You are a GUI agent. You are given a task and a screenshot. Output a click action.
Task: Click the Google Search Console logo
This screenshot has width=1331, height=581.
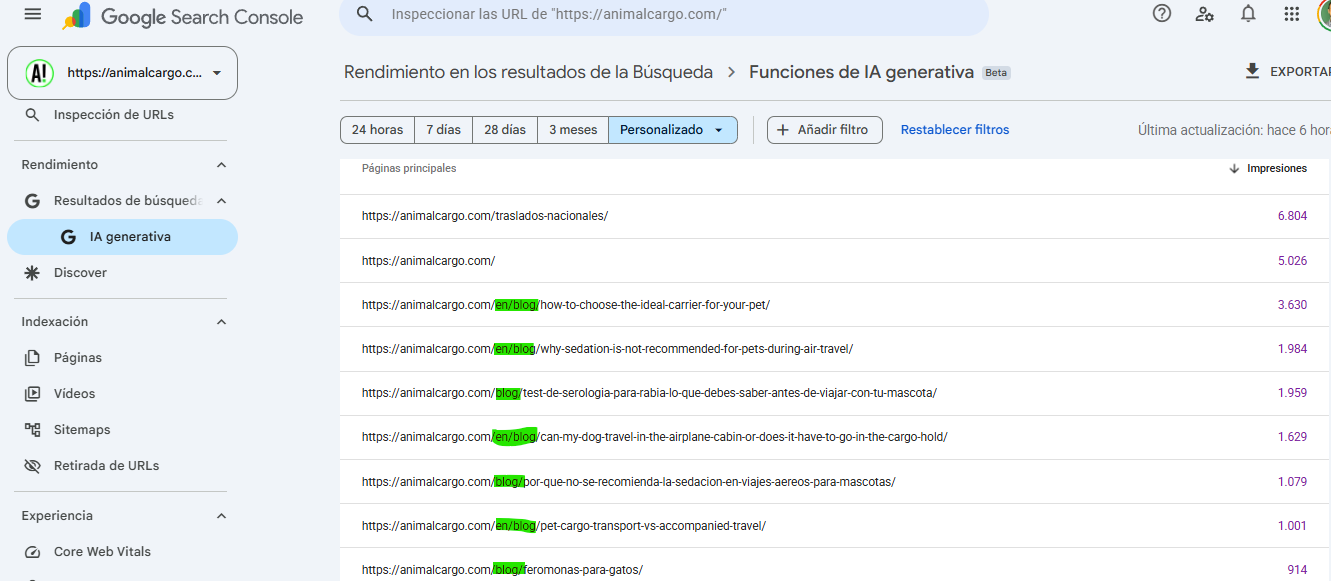(182, 16)
